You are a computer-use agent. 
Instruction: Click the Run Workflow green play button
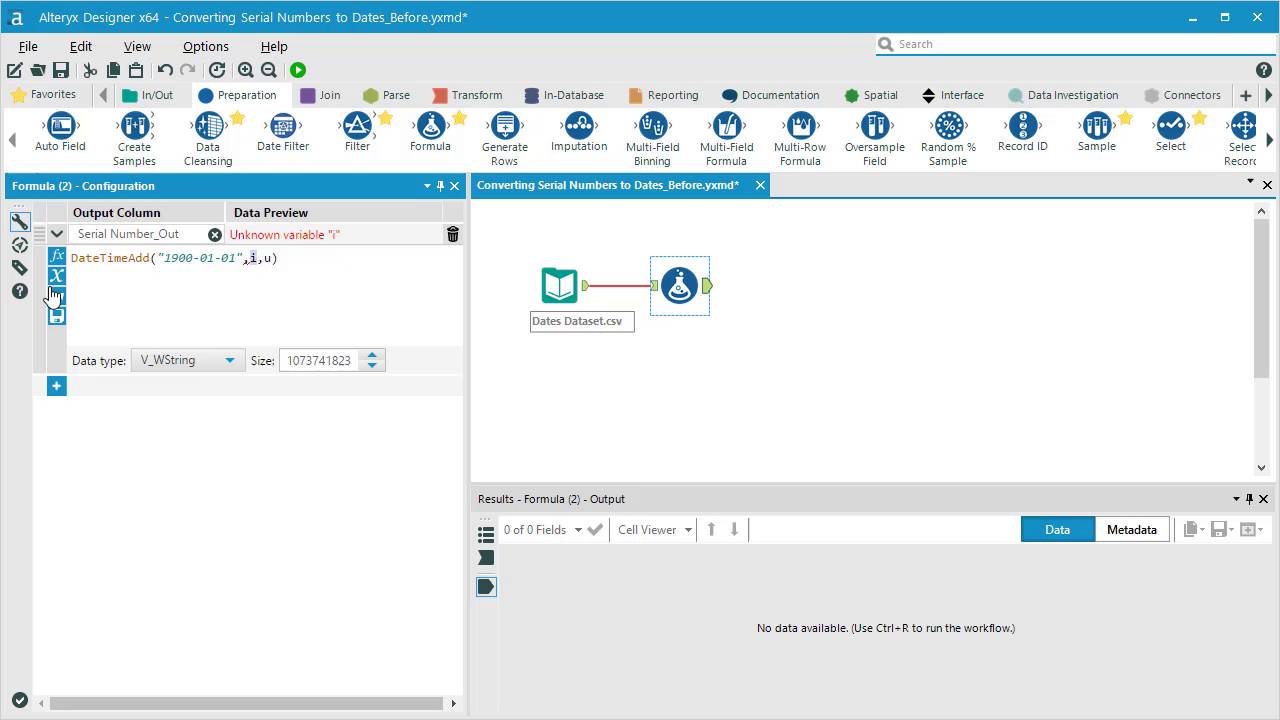298,70
